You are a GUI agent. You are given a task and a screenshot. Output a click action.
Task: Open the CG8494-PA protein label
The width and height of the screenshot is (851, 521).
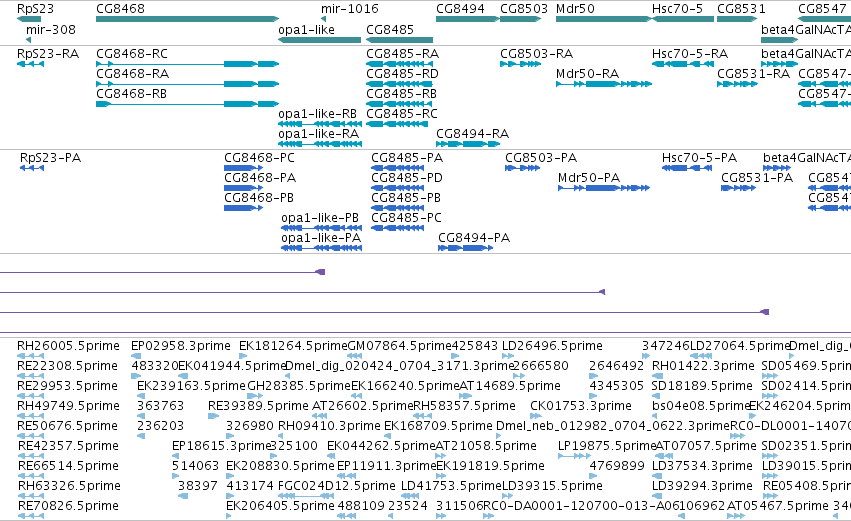pyautogui.click(x=474, y=238)
